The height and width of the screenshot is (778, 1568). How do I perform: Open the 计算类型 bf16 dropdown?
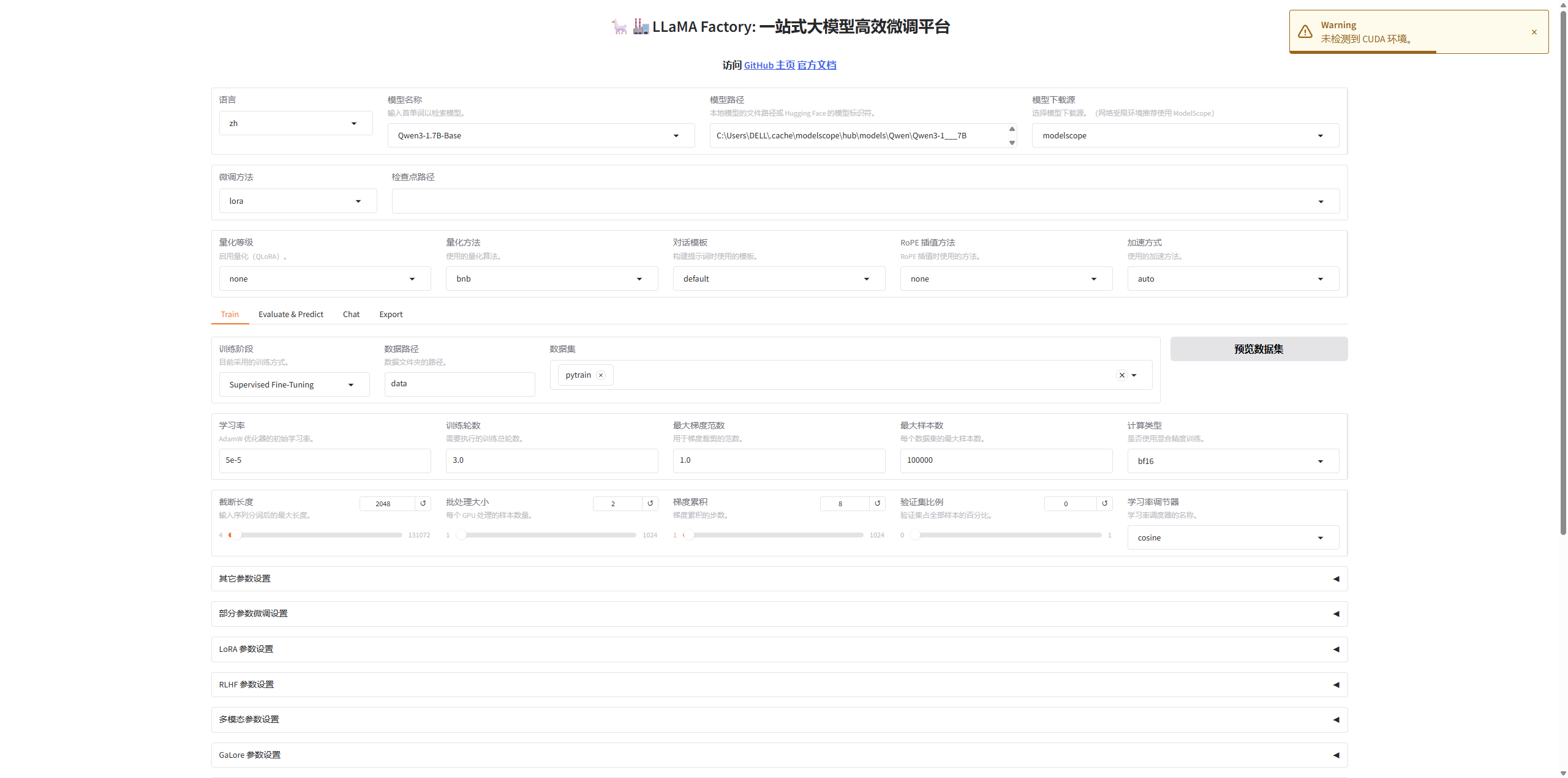[1232, 461]
